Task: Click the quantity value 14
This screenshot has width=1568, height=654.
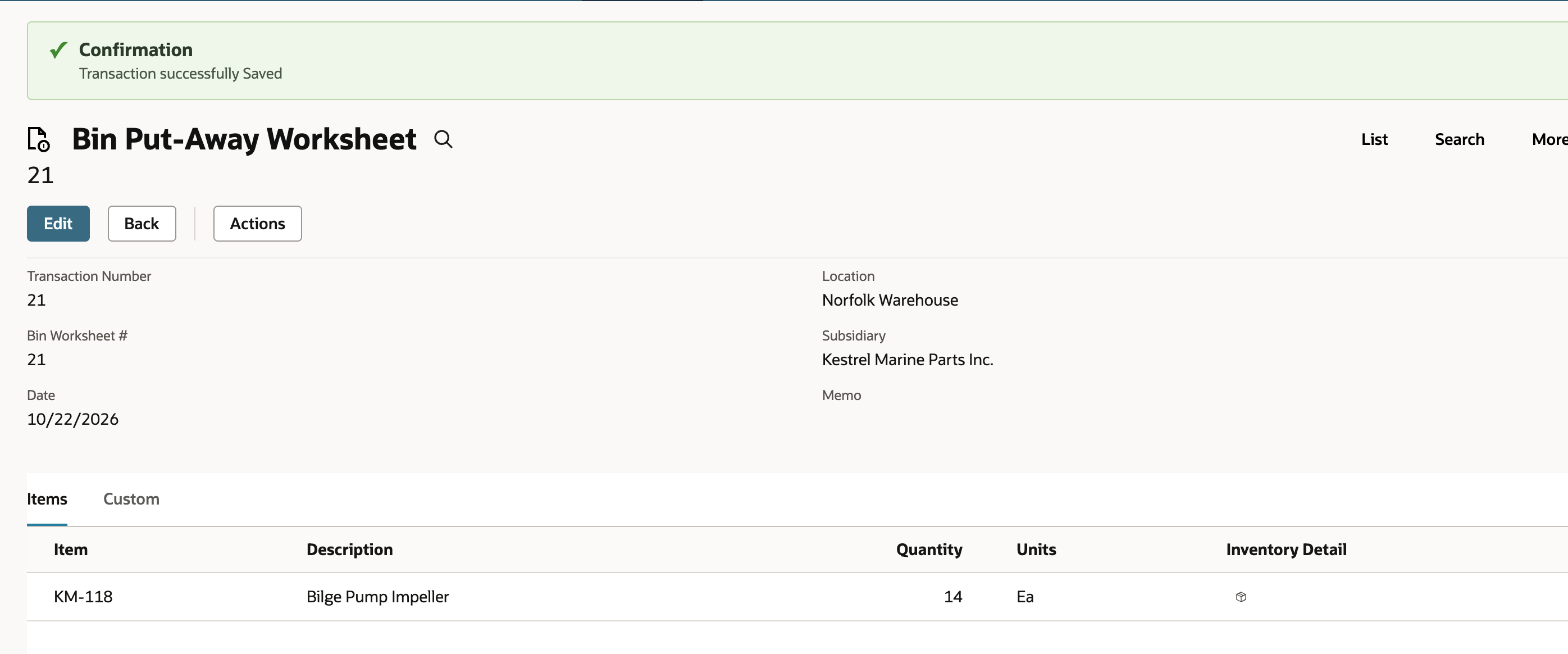Action: pyautogui.click(x=952, y=597)
